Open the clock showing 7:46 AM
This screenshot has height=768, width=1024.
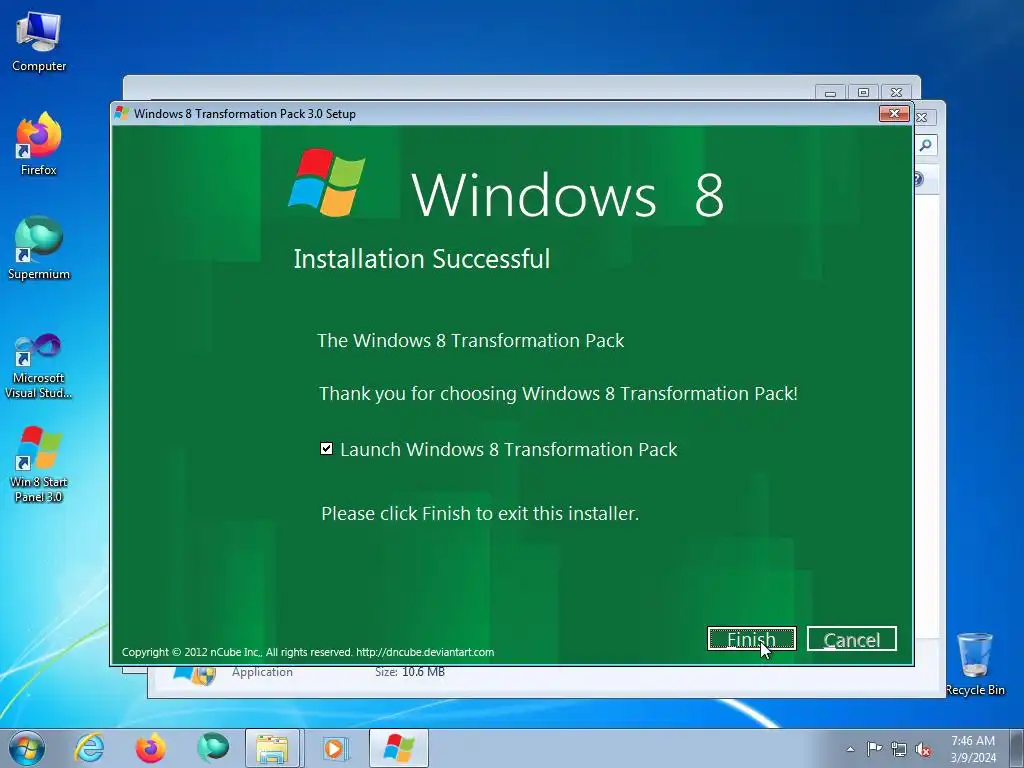973,748
